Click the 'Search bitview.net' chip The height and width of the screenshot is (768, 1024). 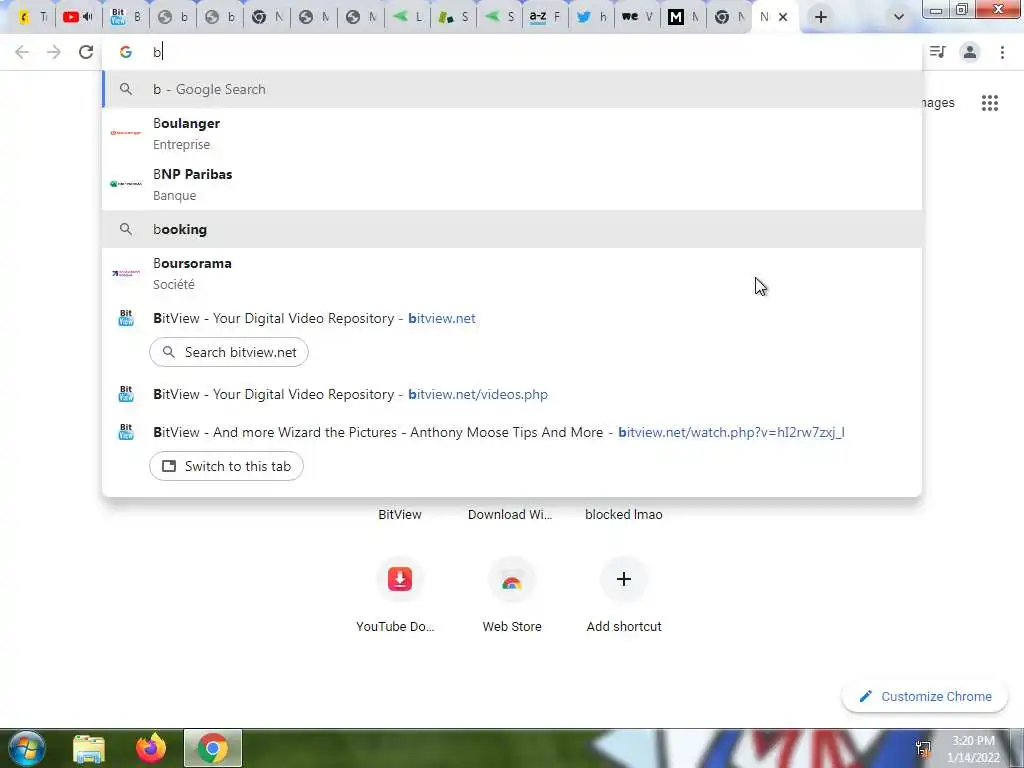pos(229,353)
